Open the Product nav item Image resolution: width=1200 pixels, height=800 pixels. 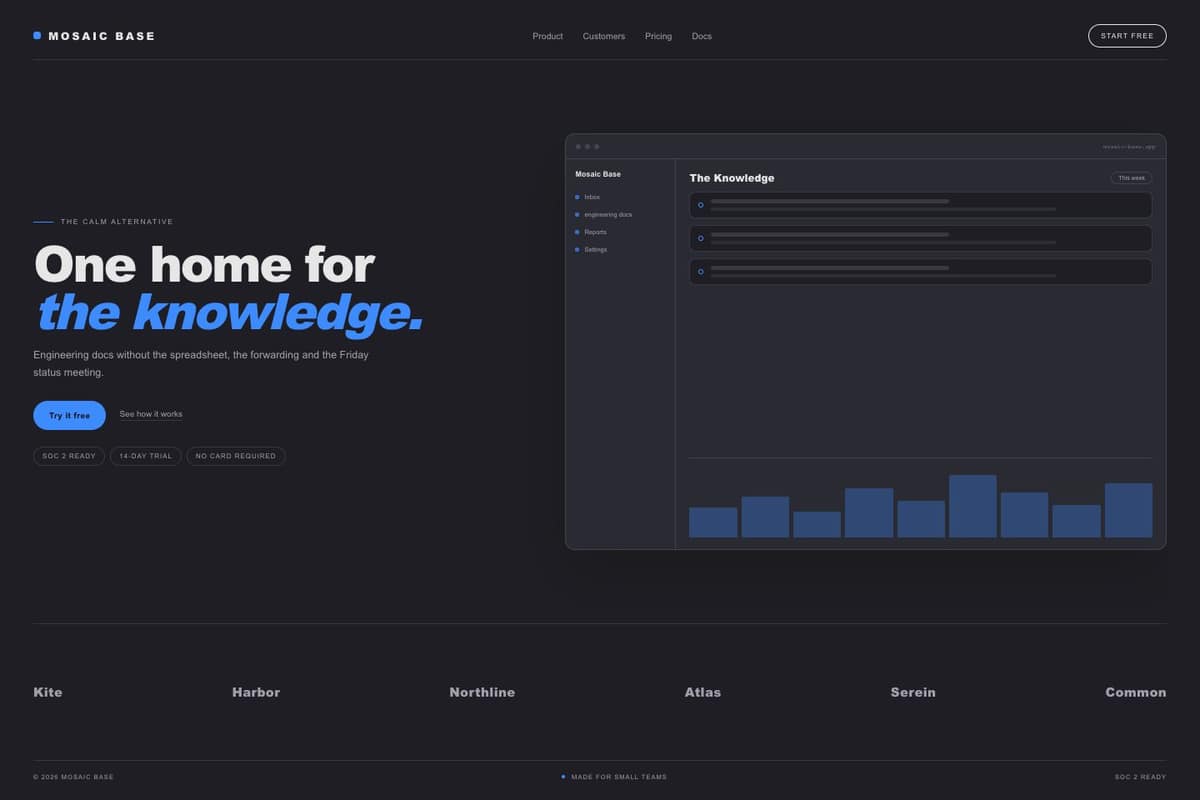coord(547,36)
